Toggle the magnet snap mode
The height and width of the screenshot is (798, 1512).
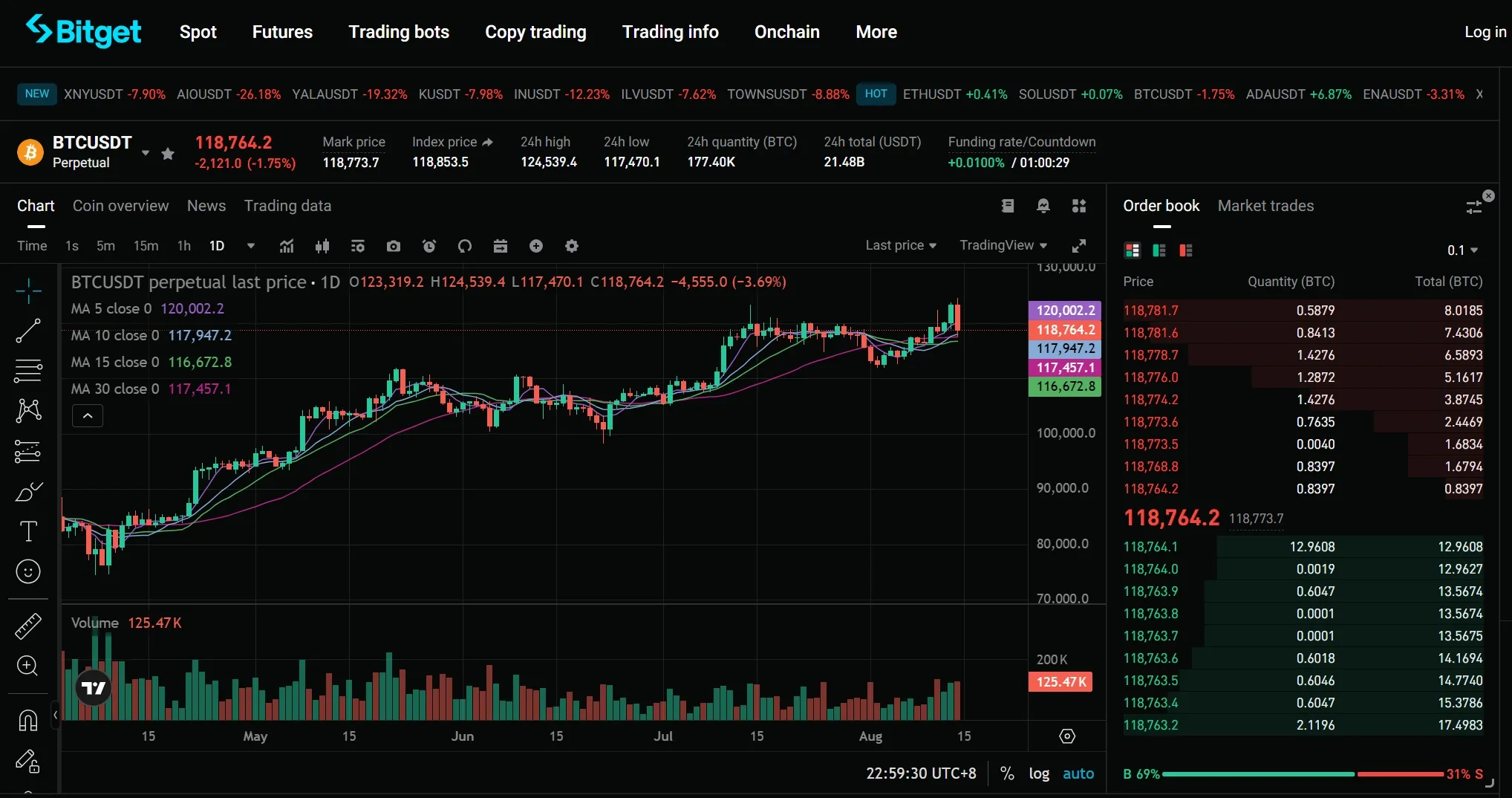(28, 720)
